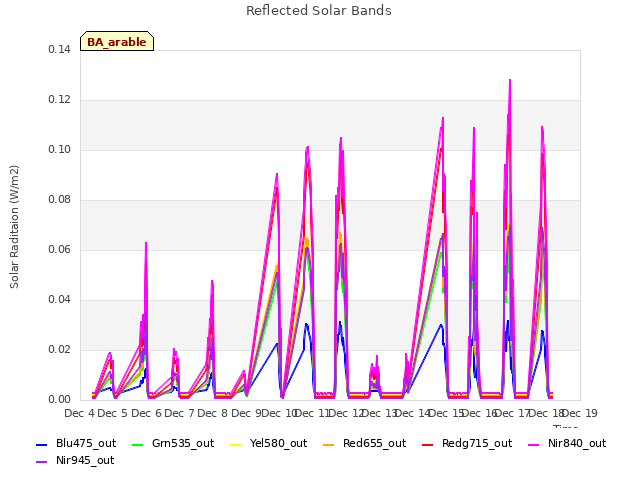This screenshot has height=480, width=640.
Task: Click the green Grn535_out legend color marker
Action: pyautogui.click(x=138, y=444)
